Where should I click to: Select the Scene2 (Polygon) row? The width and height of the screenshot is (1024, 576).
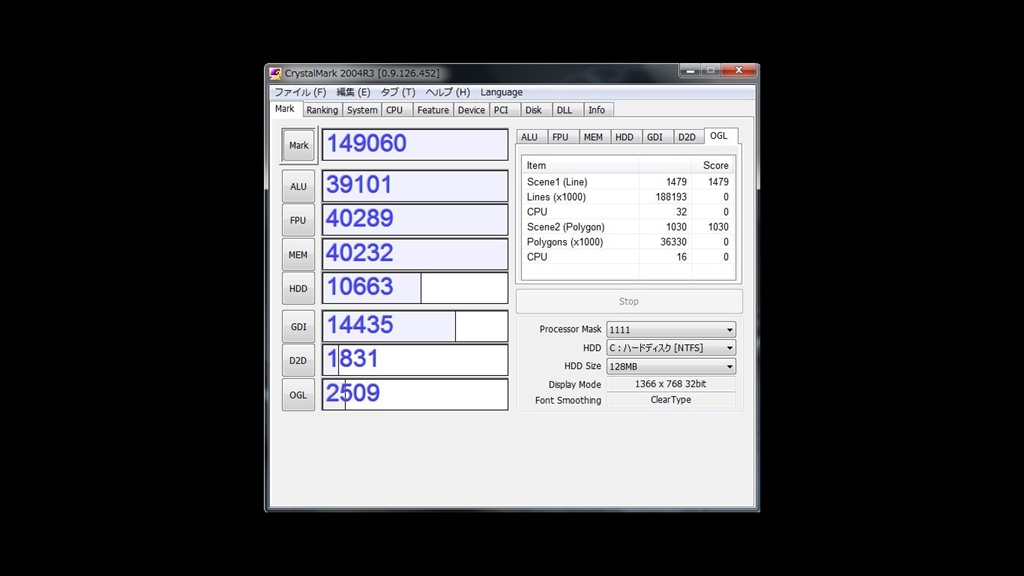tap(628, 227)
